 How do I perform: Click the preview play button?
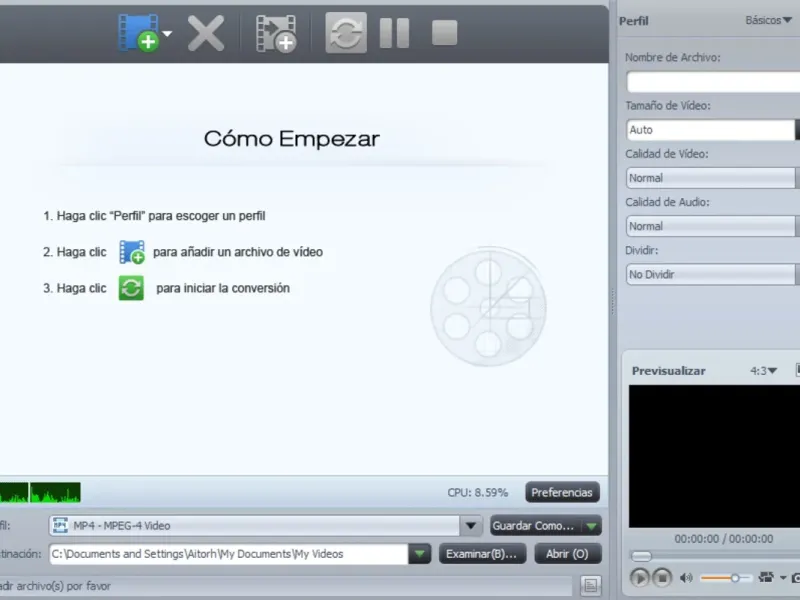tap(639, 578)
